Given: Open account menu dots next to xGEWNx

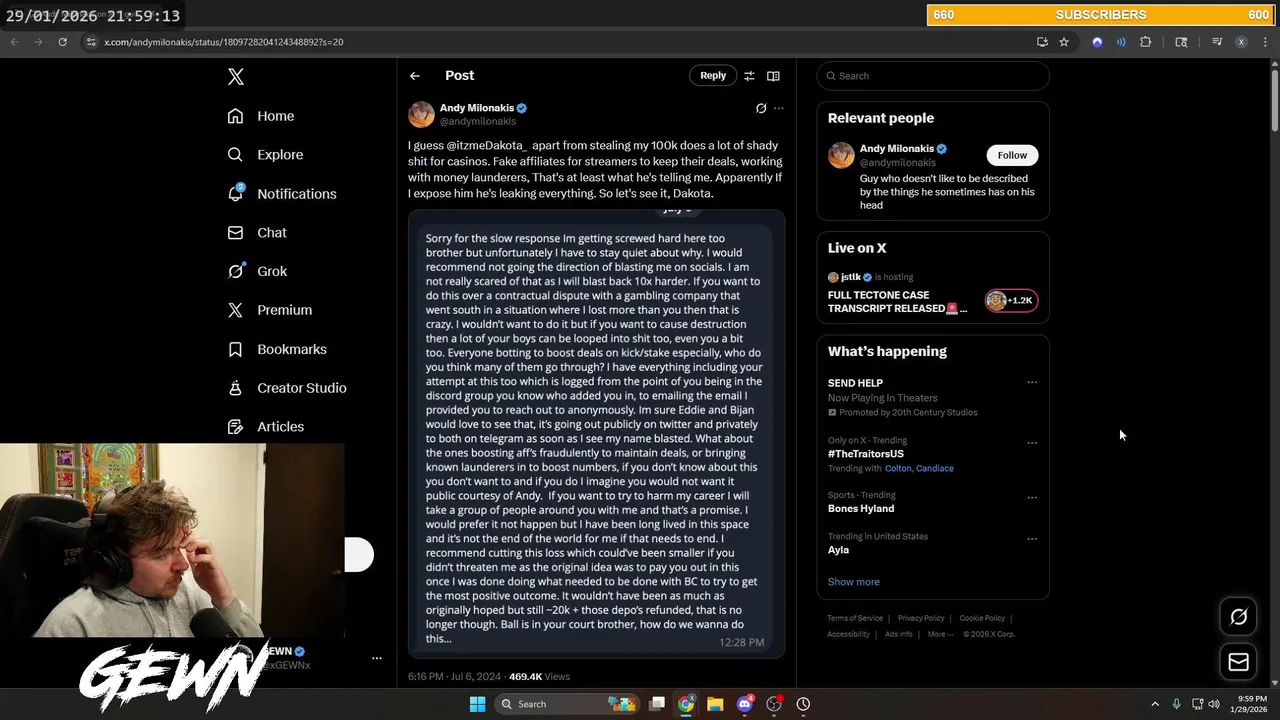Looking at the screenshot, I should tap(377, 658).
